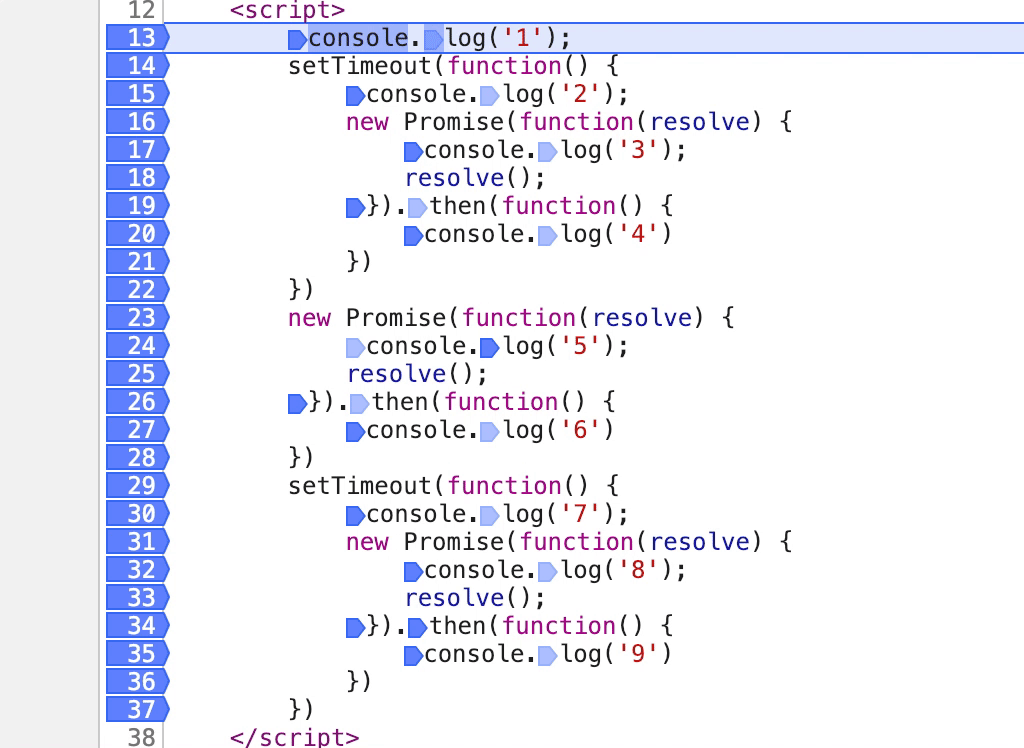Toggle inline breakpoint before console on line 27
This screenshot has height=748, width=1024.
[355, 432]
